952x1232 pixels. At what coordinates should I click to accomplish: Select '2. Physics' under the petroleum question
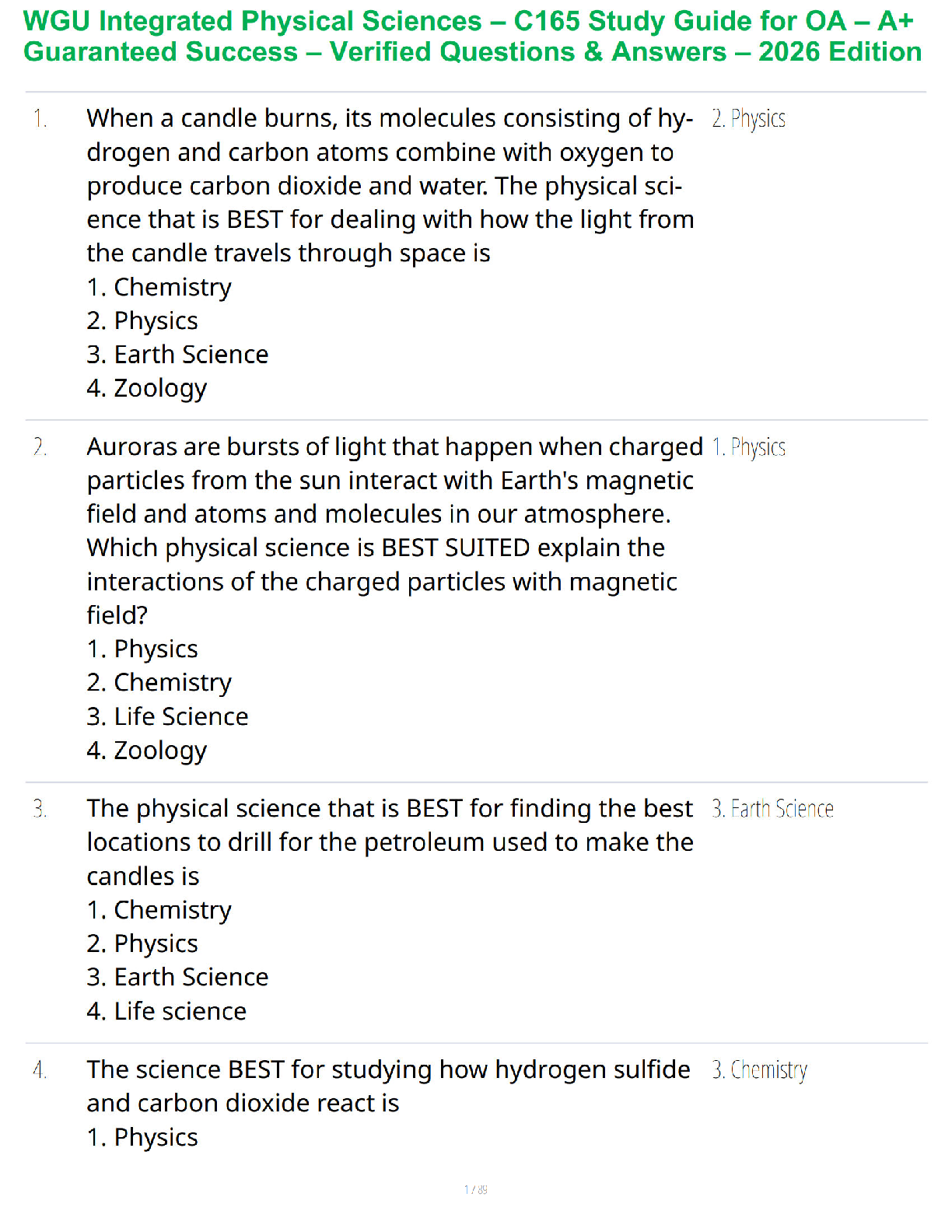point(142,943)
